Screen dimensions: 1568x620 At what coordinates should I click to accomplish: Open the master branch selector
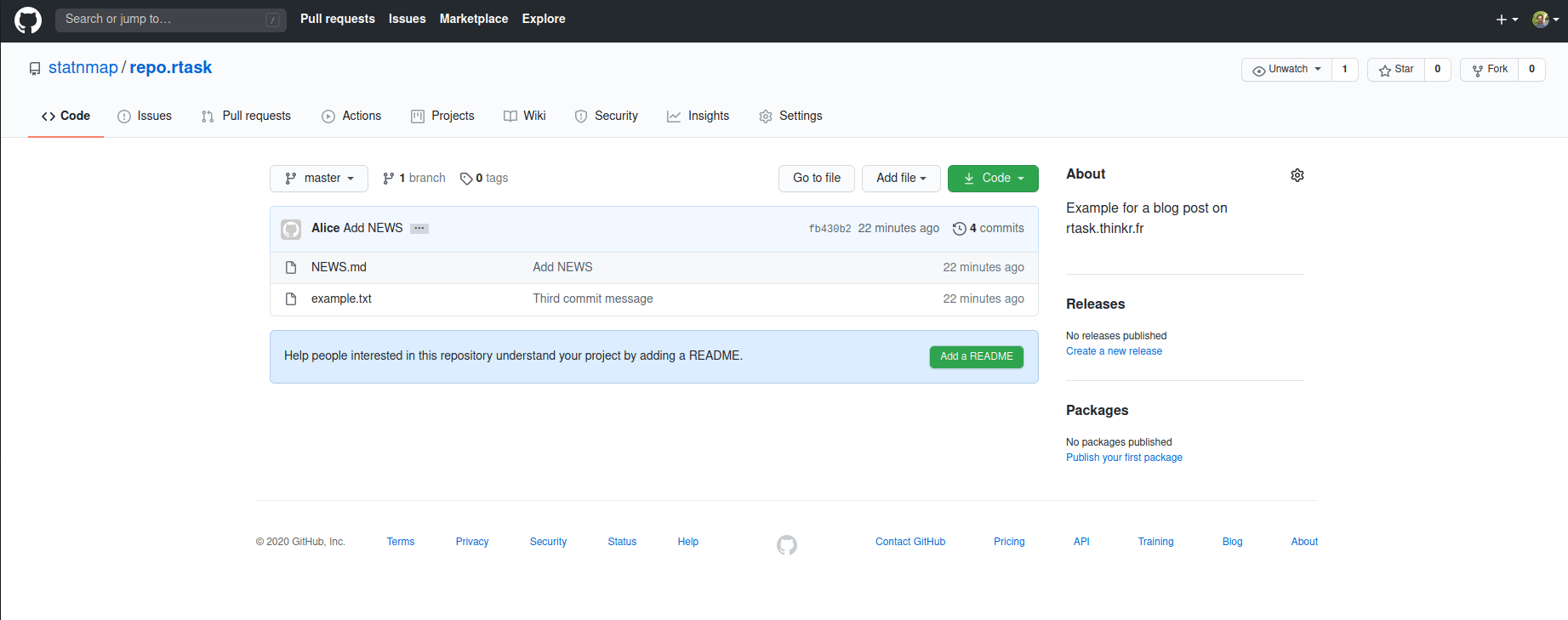[x=319, y=179]
